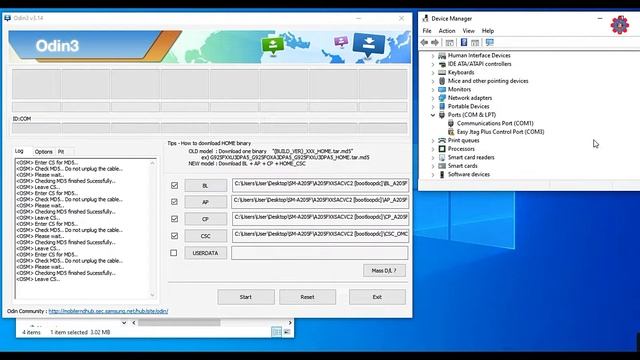Click the Monitors category icon
The width and height of the screenshot is (640, 360).
pyautogui.click(x=442, y=89)
